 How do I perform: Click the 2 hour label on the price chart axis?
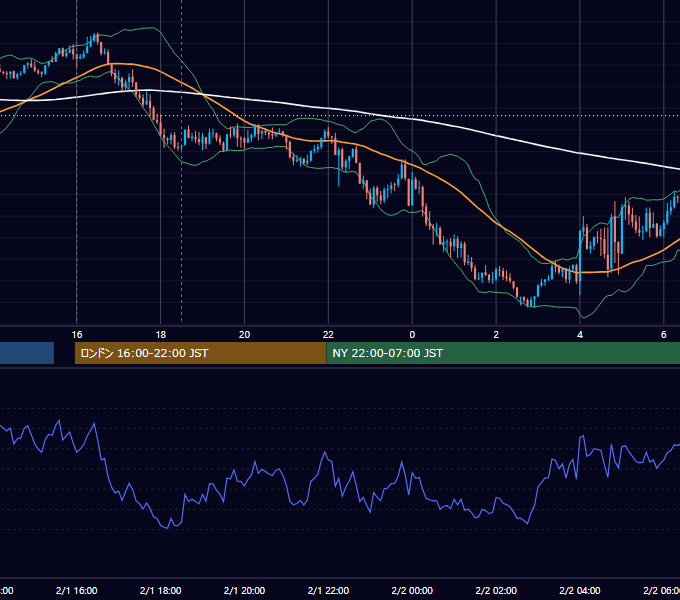496,335
